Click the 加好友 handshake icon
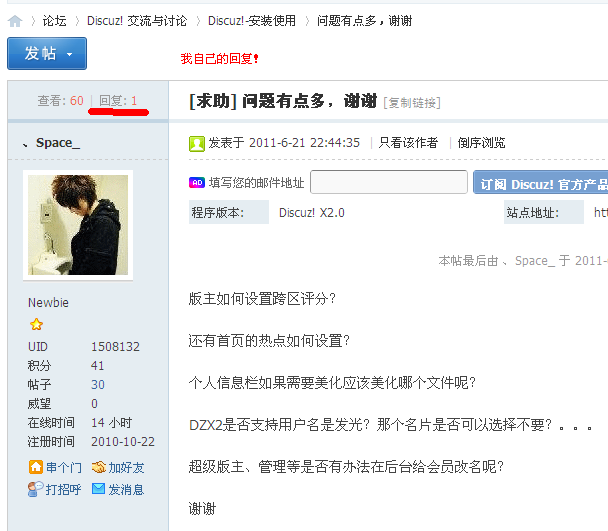Image resolution: width=608 pixels, height=531 pixels. 98,467
